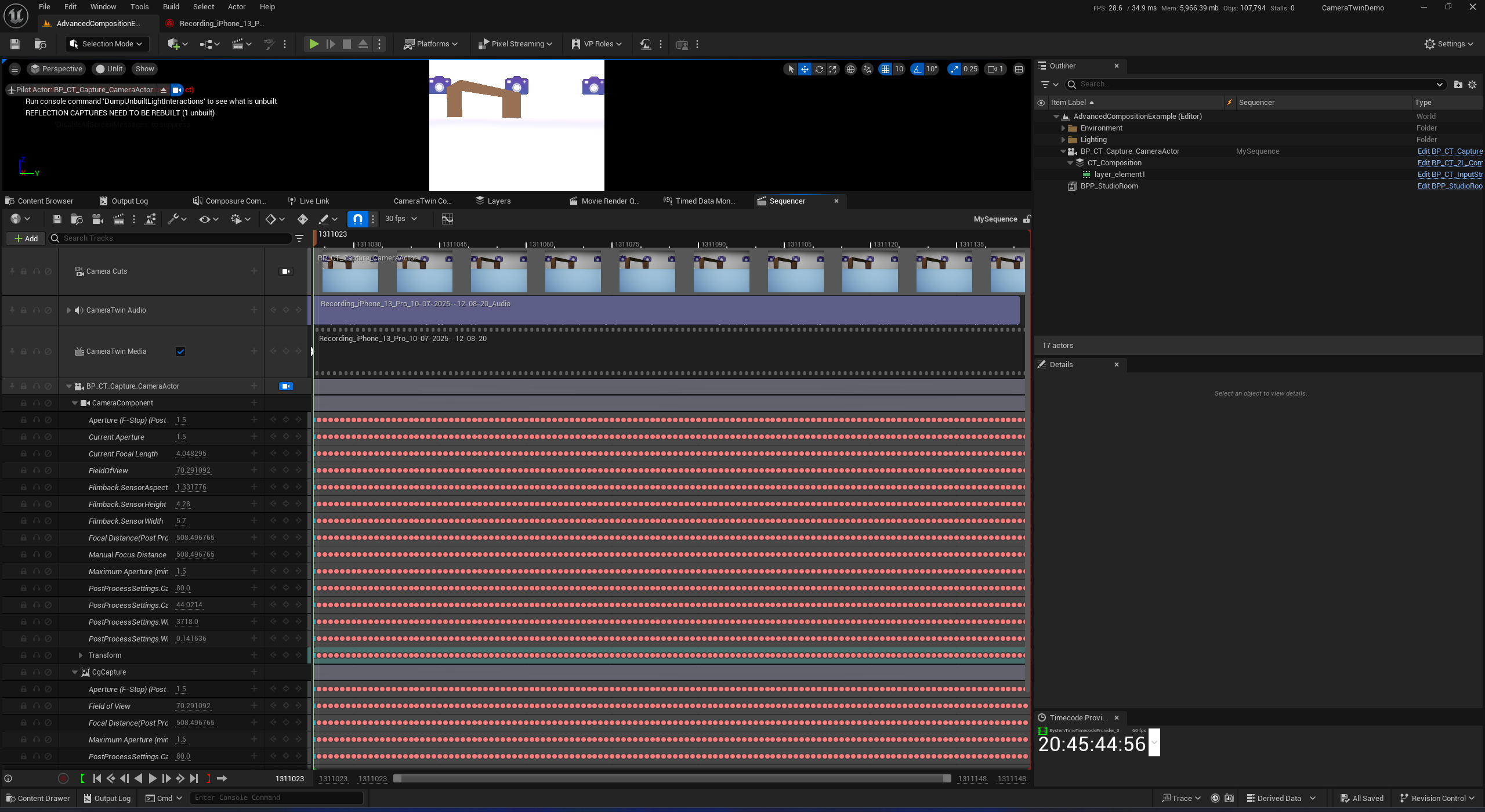Select the translate gizmo tool in viewport

[805, 69]
